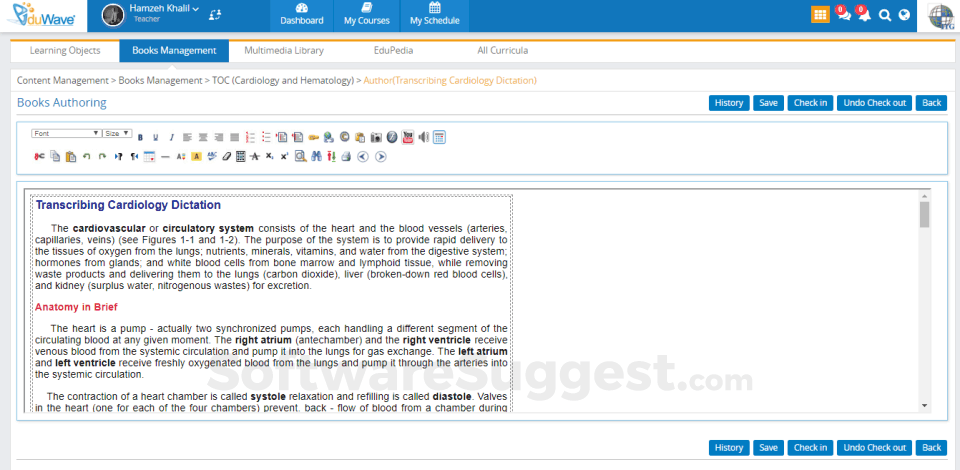Align text left
Screen dimensions: 960x470
[187, 137]
